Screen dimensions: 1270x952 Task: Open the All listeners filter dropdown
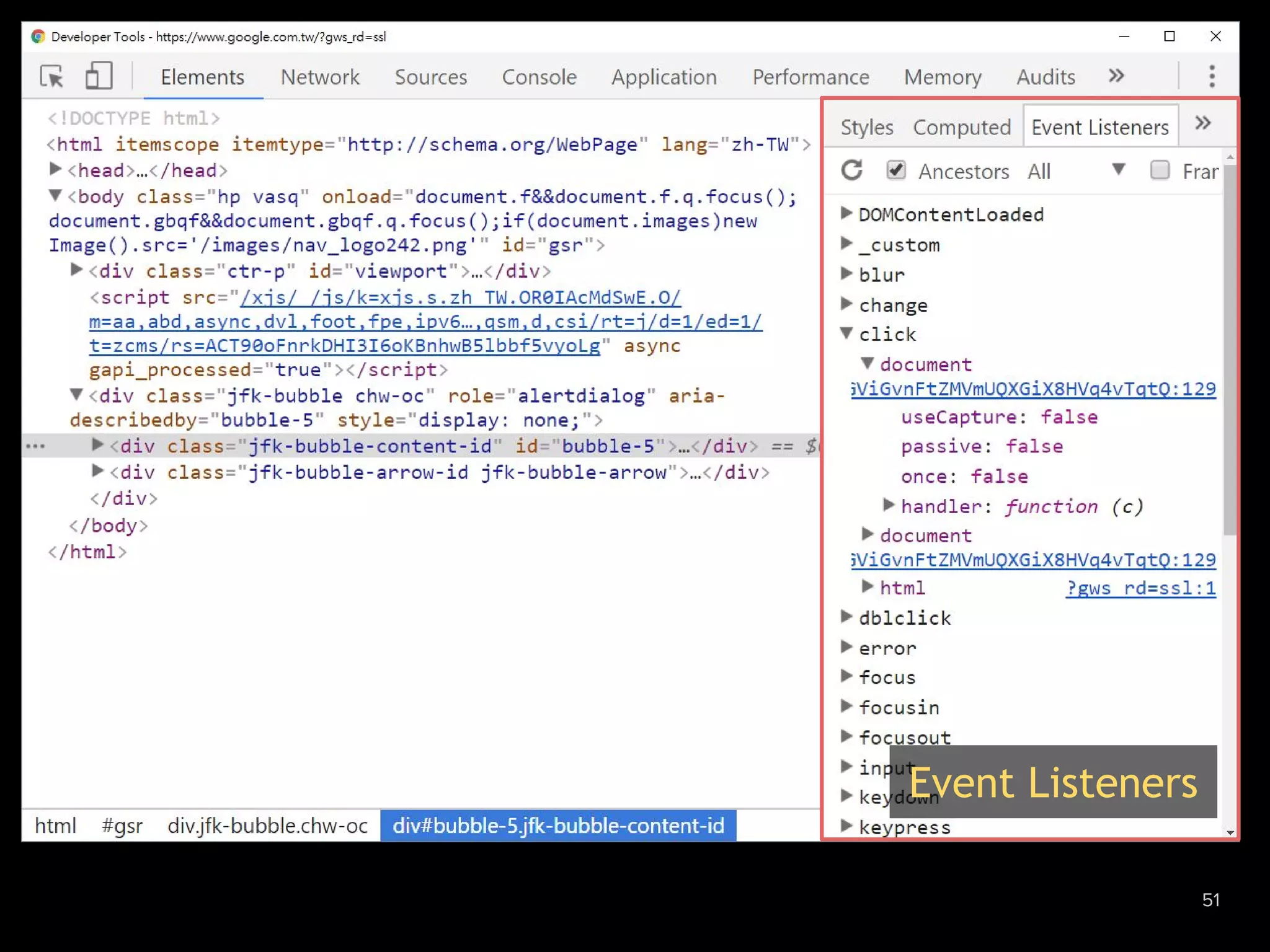click(x=1076, y=170)
